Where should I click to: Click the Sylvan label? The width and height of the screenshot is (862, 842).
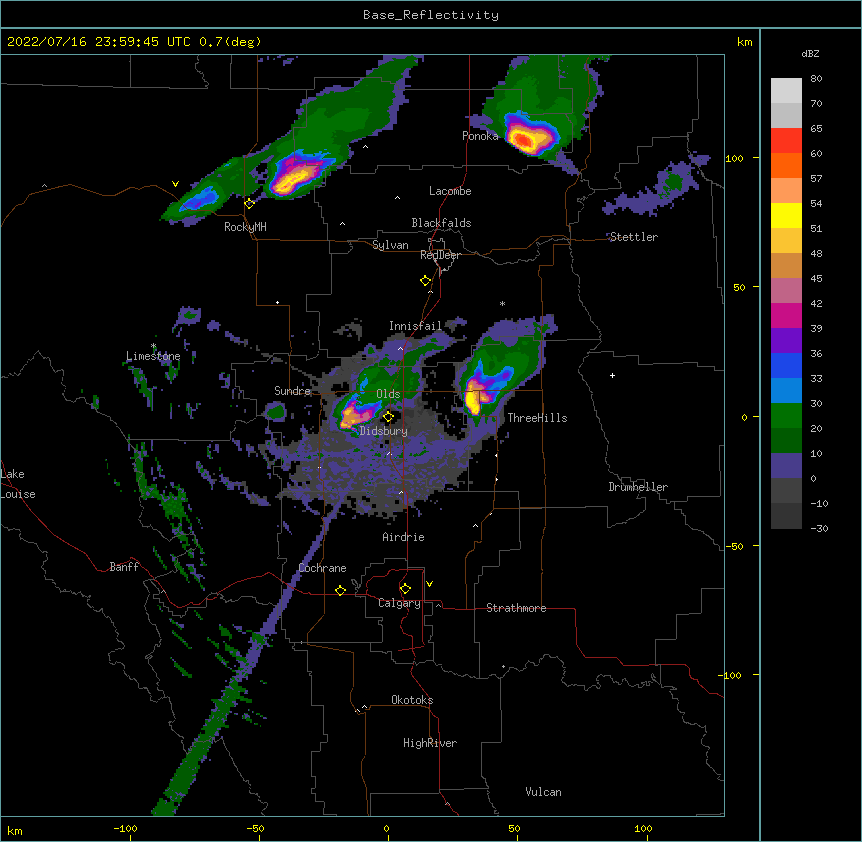[390, 245]
